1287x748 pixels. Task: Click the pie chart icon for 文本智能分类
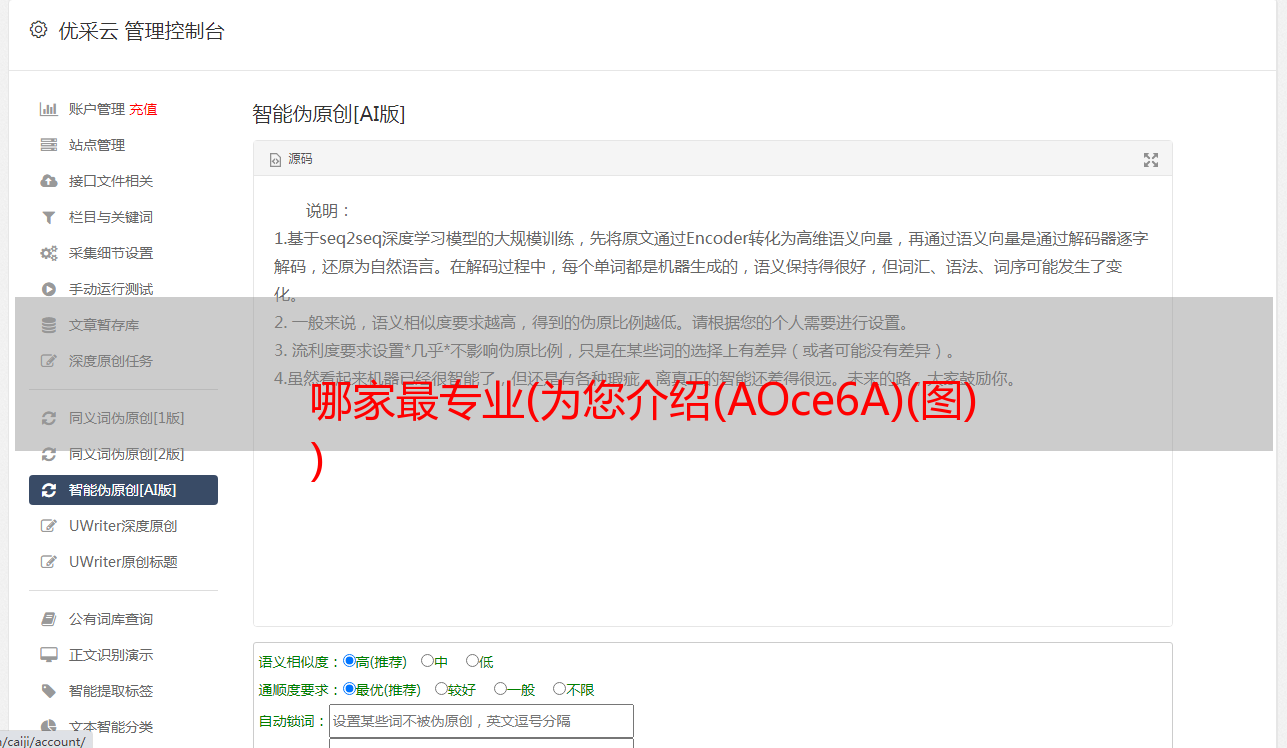tap(48, 727)
